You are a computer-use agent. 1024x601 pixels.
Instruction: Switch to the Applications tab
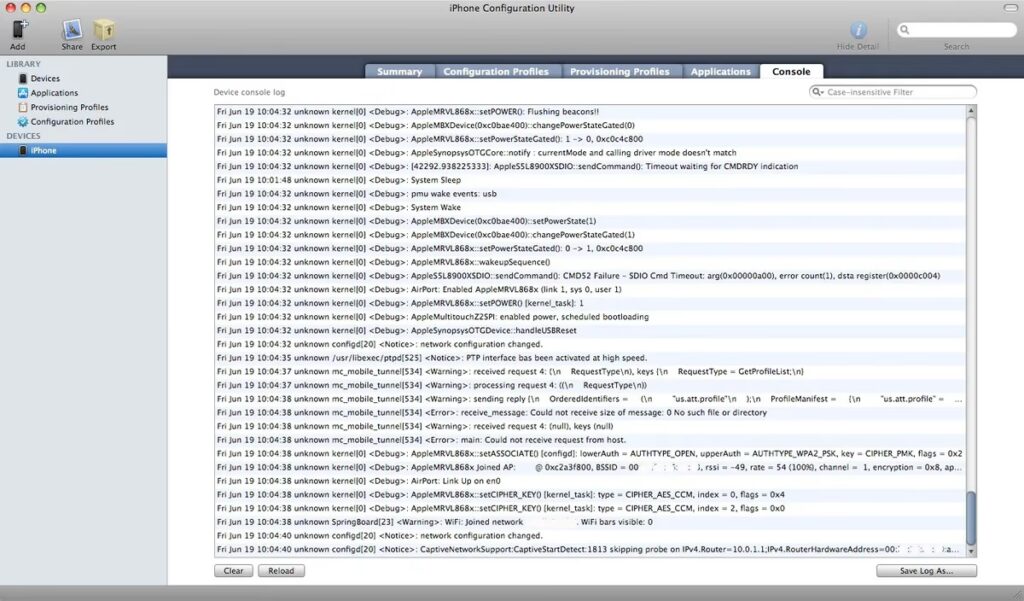(x=720, y=71)
